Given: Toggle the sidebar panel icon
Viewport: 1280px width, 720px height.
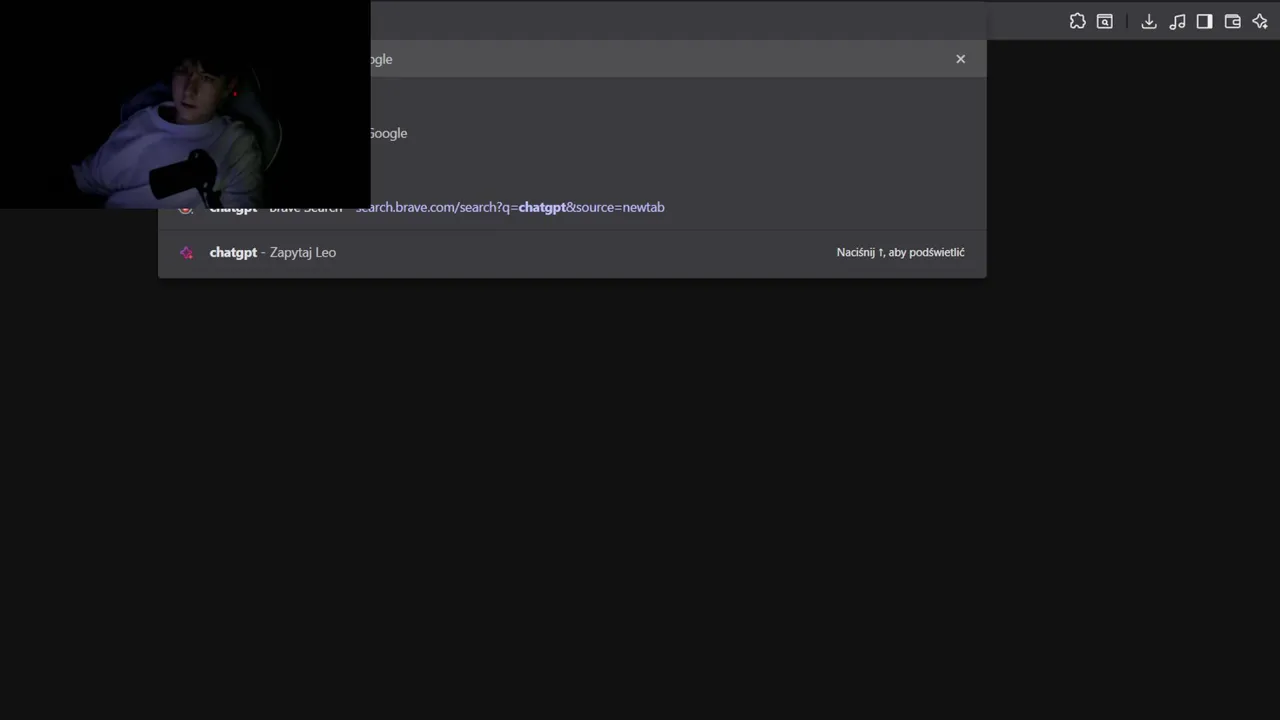Looking at the screenshot, I should point(1205,21).
